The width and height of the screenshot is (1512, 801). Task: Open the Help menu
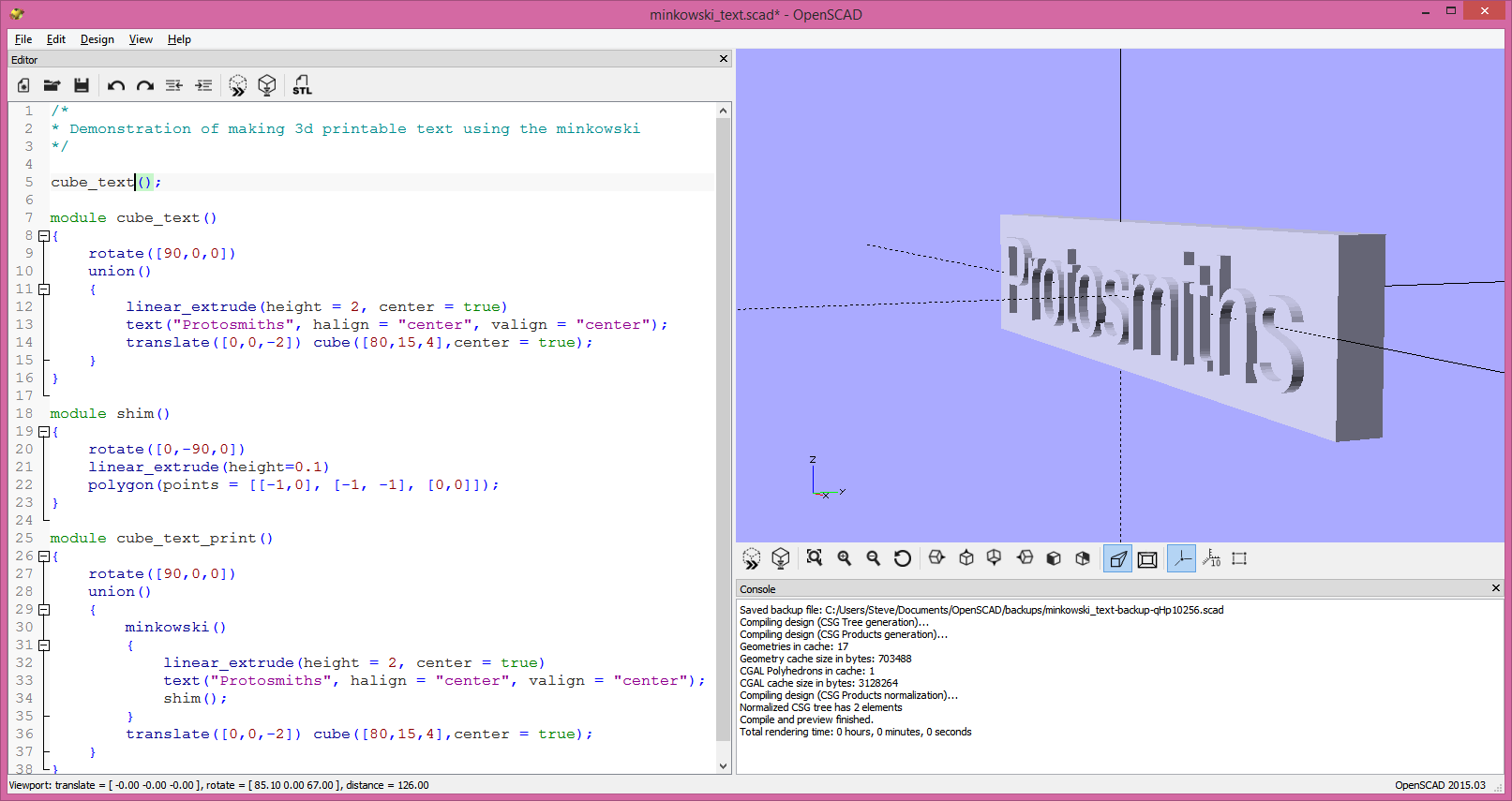(179, 39)
